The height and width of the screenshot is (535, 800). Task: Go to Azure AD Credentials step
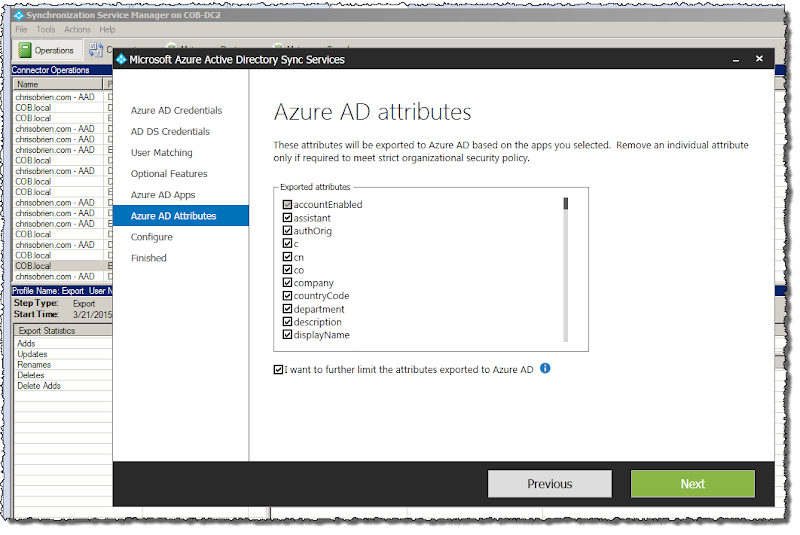(176, 110)
